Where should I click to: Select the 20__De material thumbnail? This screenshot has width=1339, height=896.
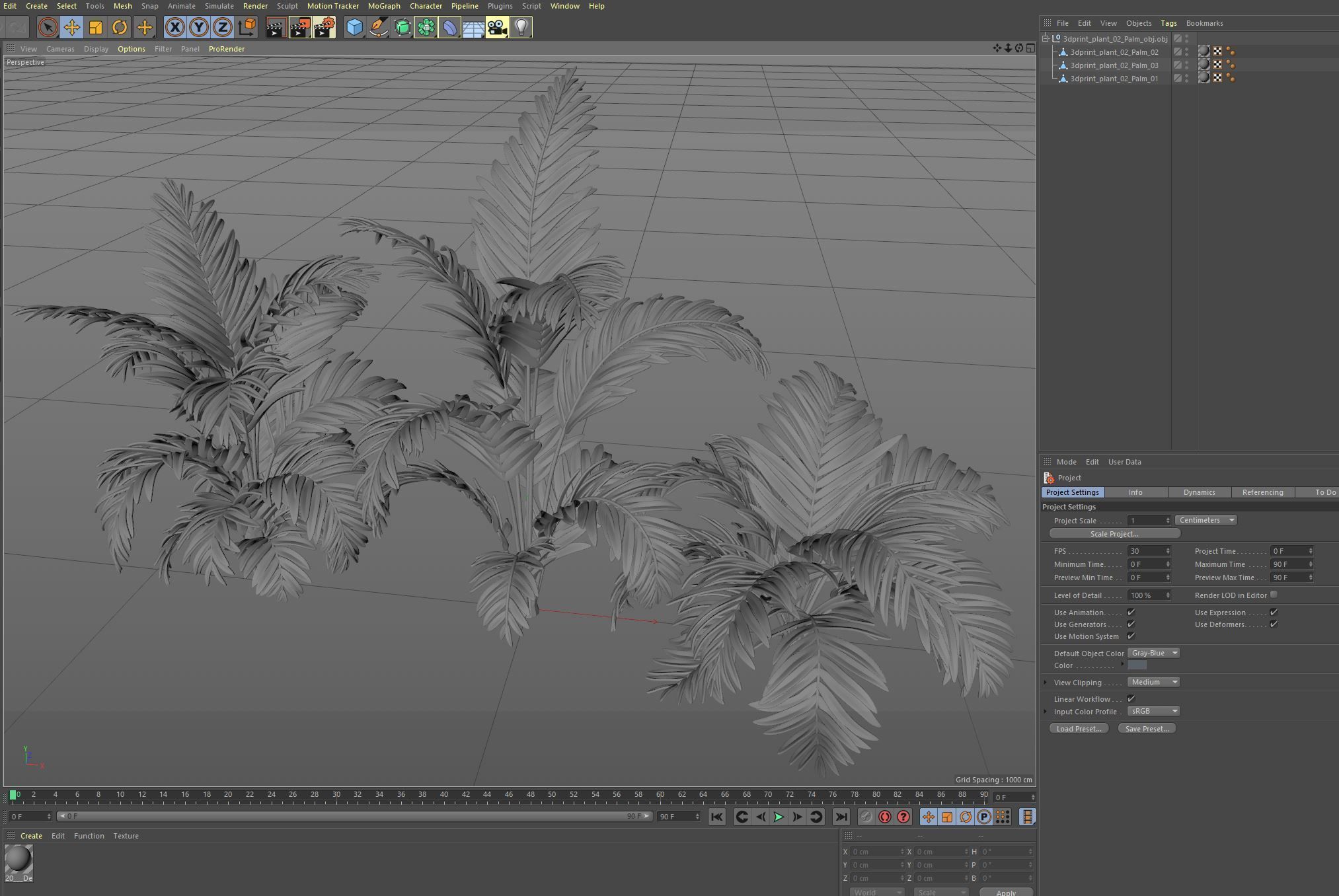pos(19,863)
